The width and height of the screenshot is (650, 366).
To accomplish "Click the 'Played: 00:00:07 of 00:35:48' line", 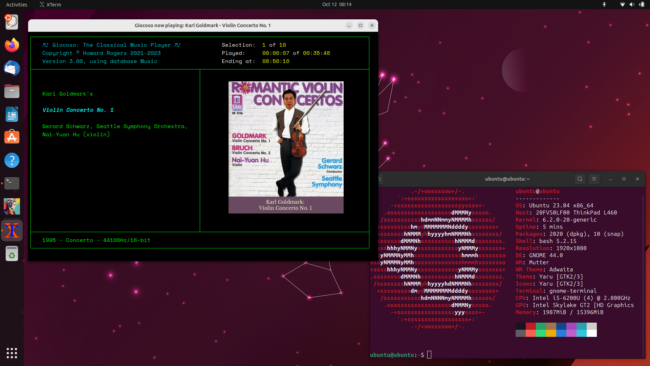I will click(276, 53).
